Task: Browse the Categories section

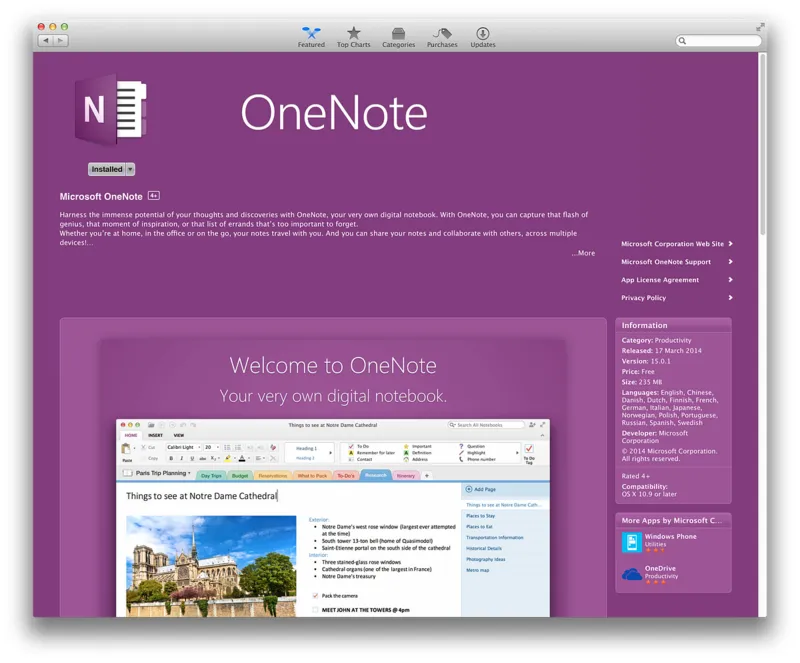Action: click(398, 37)
